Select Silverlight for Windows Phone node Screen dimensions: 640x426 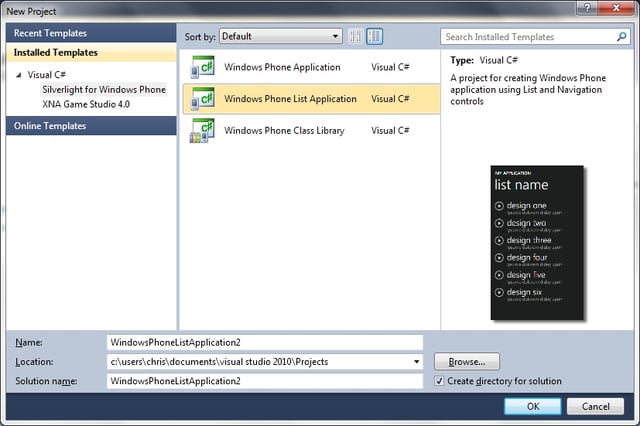[104, 89]
